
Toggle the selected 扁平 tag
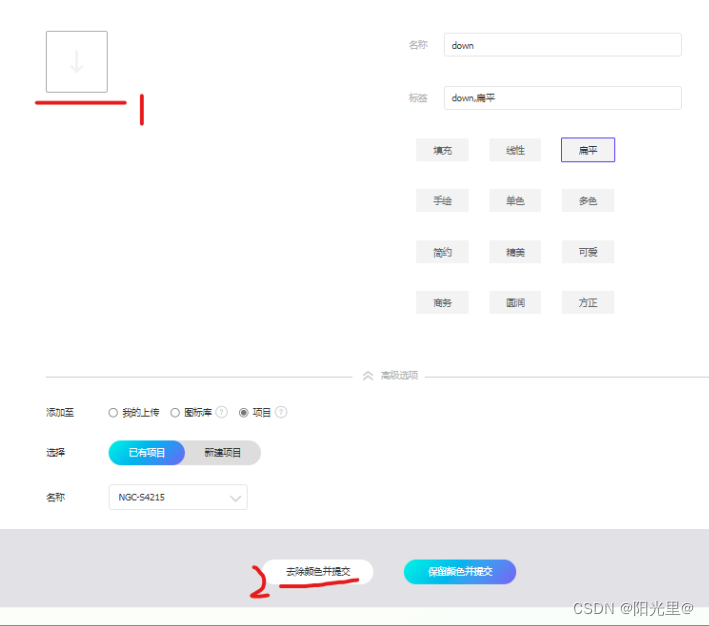tap(588, 150)
